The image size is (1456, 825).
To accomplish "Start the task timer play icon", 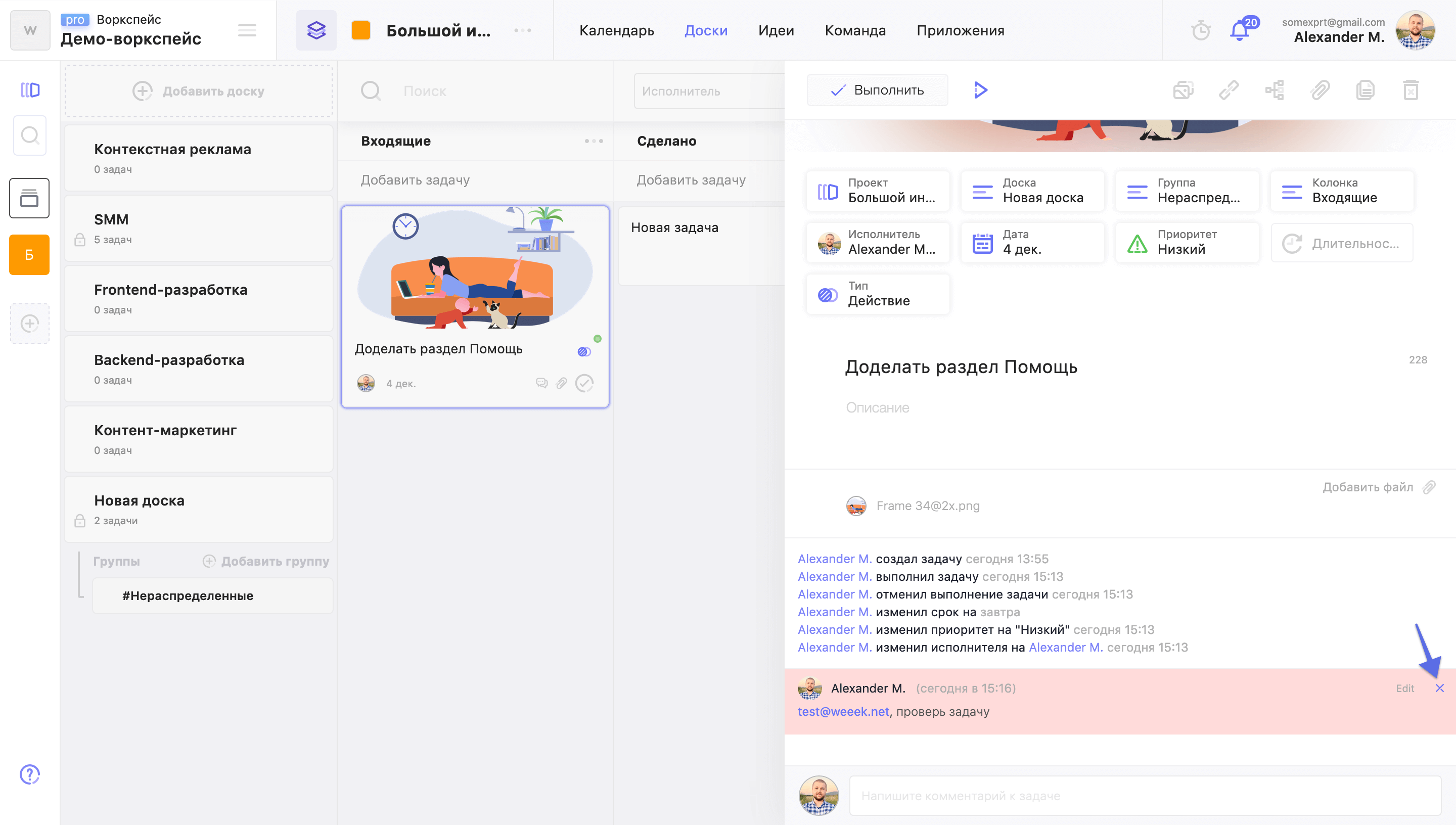I will tap(980, 90).
